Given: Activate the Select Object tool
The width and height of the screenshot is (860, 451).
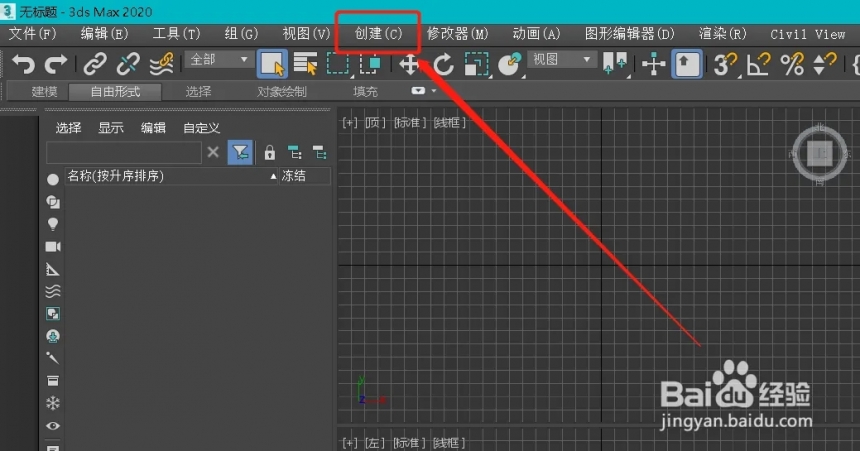Looking at the screenshot, I should tap(272, 64).
